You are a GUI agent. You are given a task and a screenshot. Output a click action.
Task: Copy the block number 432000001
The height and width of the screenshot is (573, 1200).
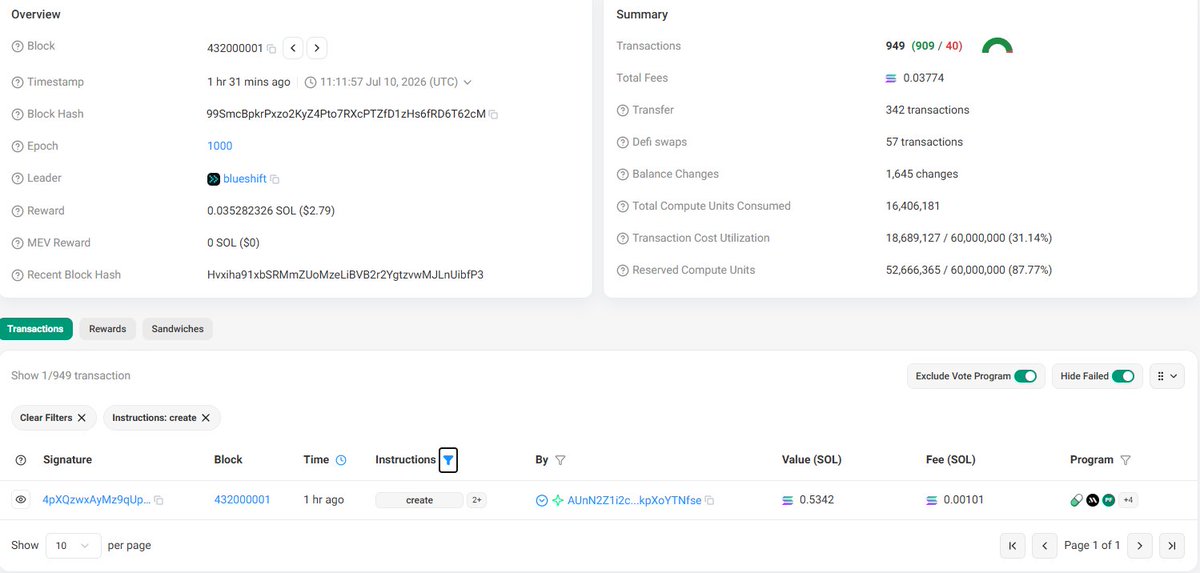coord(271,48)
